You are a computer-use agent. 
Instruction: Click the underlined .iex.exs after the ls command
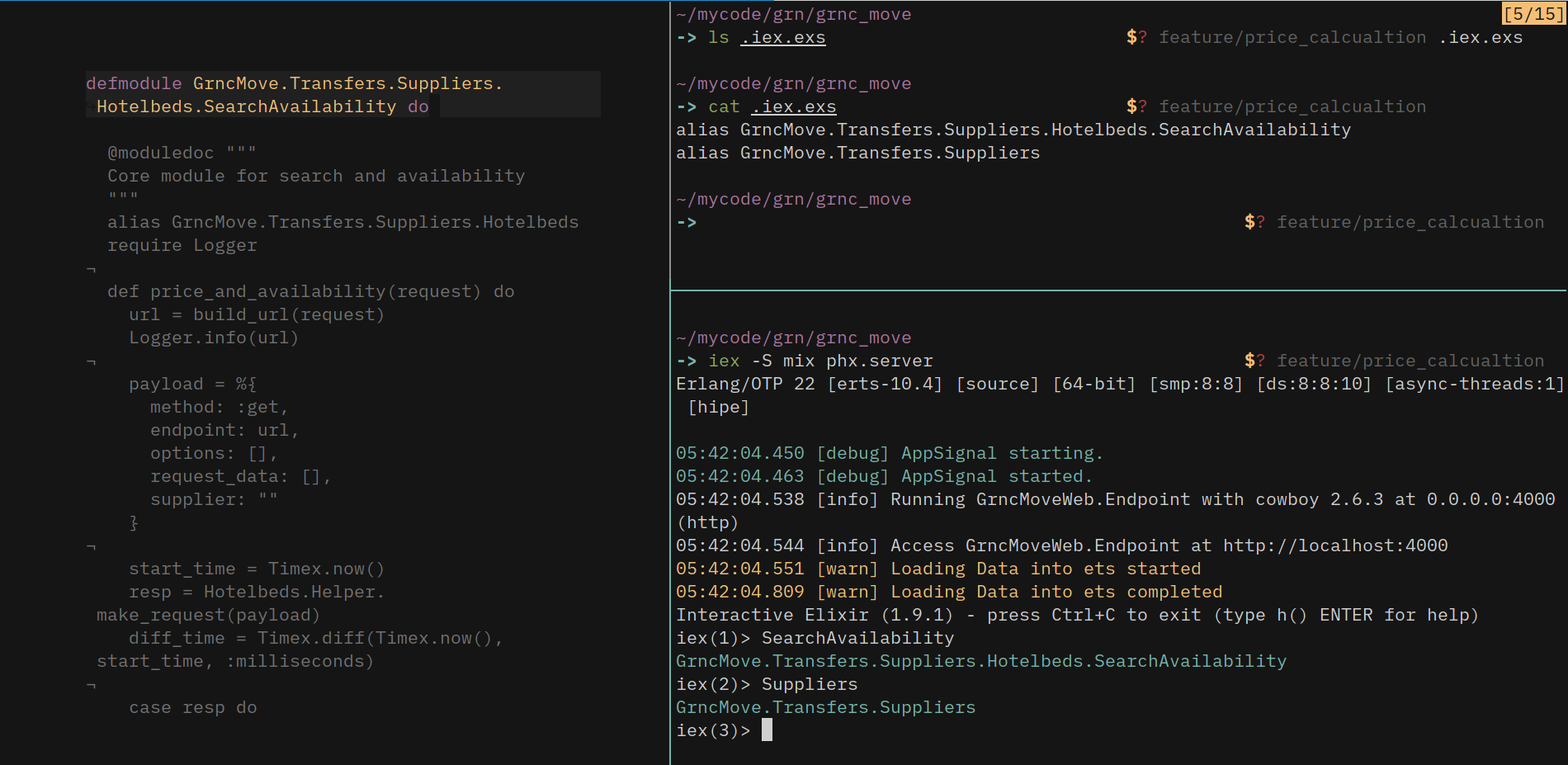[782, 38]
